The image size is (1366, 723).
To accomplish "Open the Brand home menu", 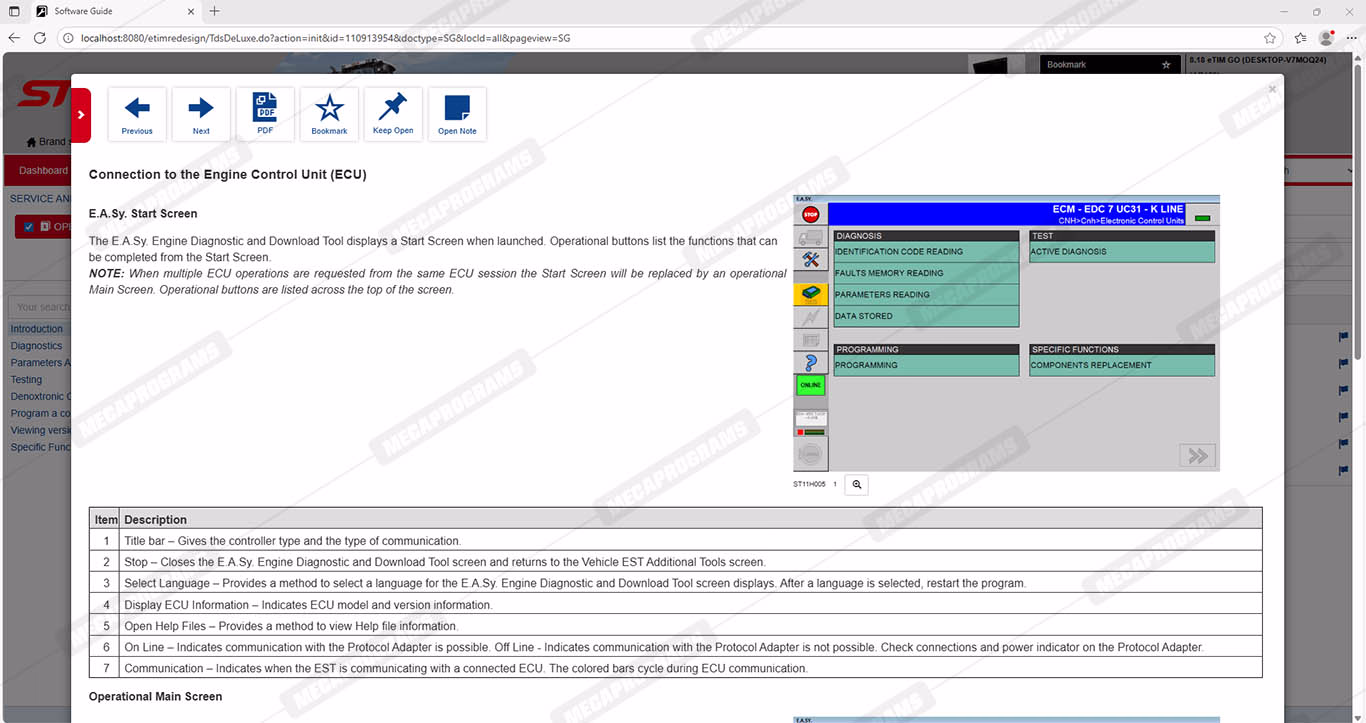I will 46,142.
